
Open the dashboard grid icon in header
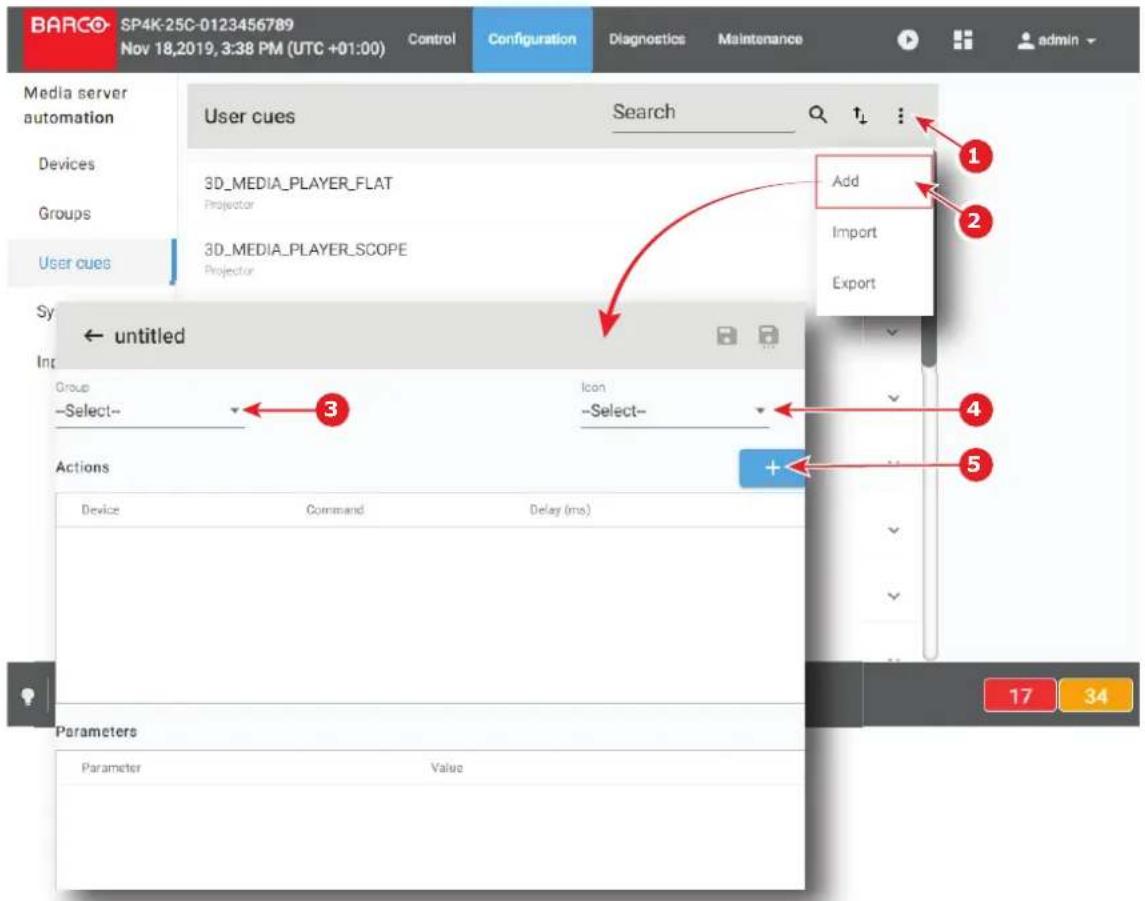(x=963, y=39)
